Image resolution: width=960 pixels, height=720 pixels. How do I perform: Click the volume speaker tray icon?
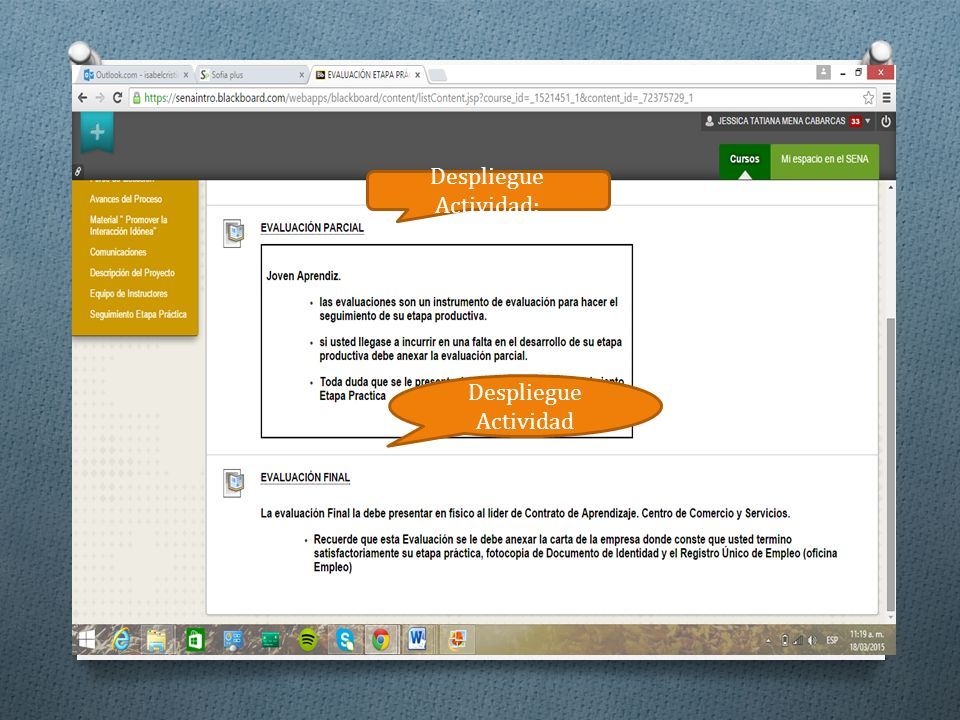(812, 640)
